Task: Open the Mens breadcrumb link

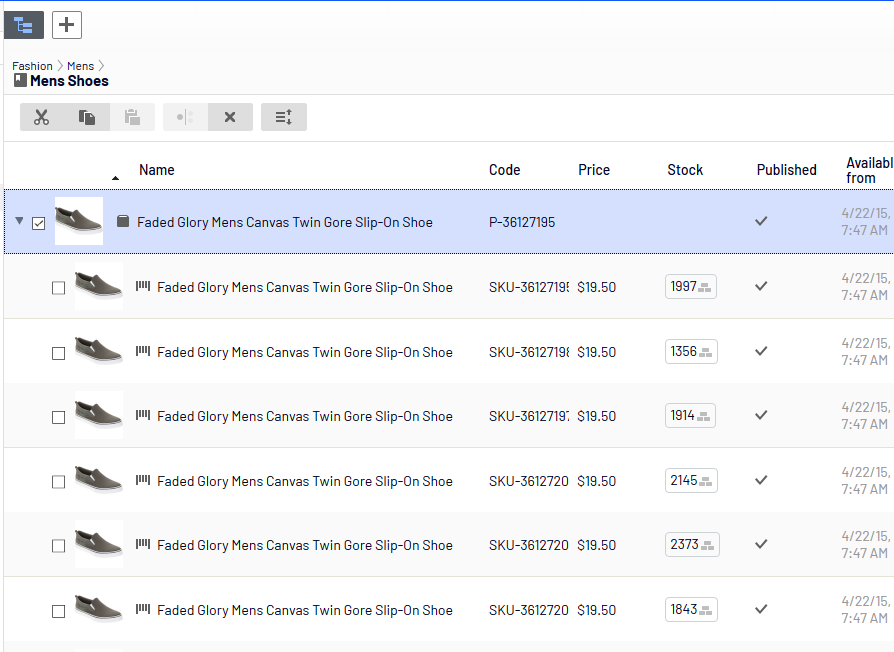Action: pyautogui.click(x=80, y=66)
